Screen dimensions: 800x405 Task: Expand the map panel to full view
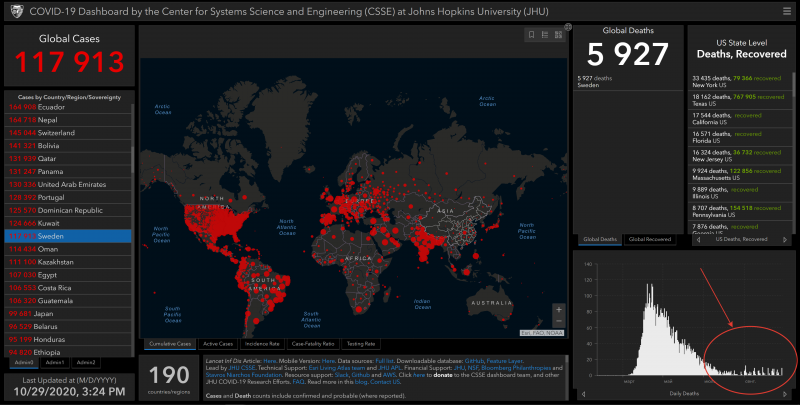click(x=568, y=27)
